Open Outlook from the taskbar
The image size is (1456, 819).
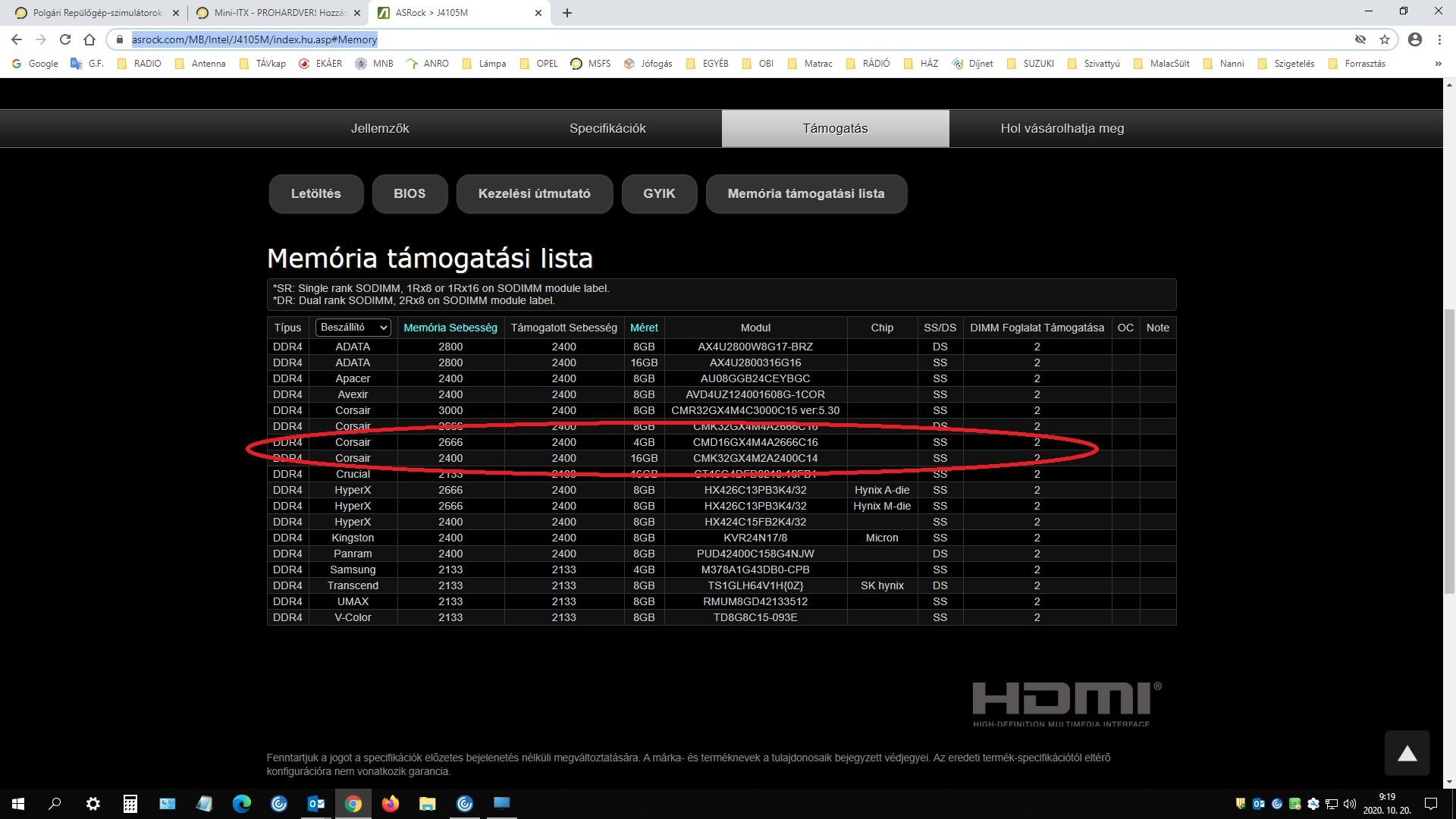coord(316,804)
